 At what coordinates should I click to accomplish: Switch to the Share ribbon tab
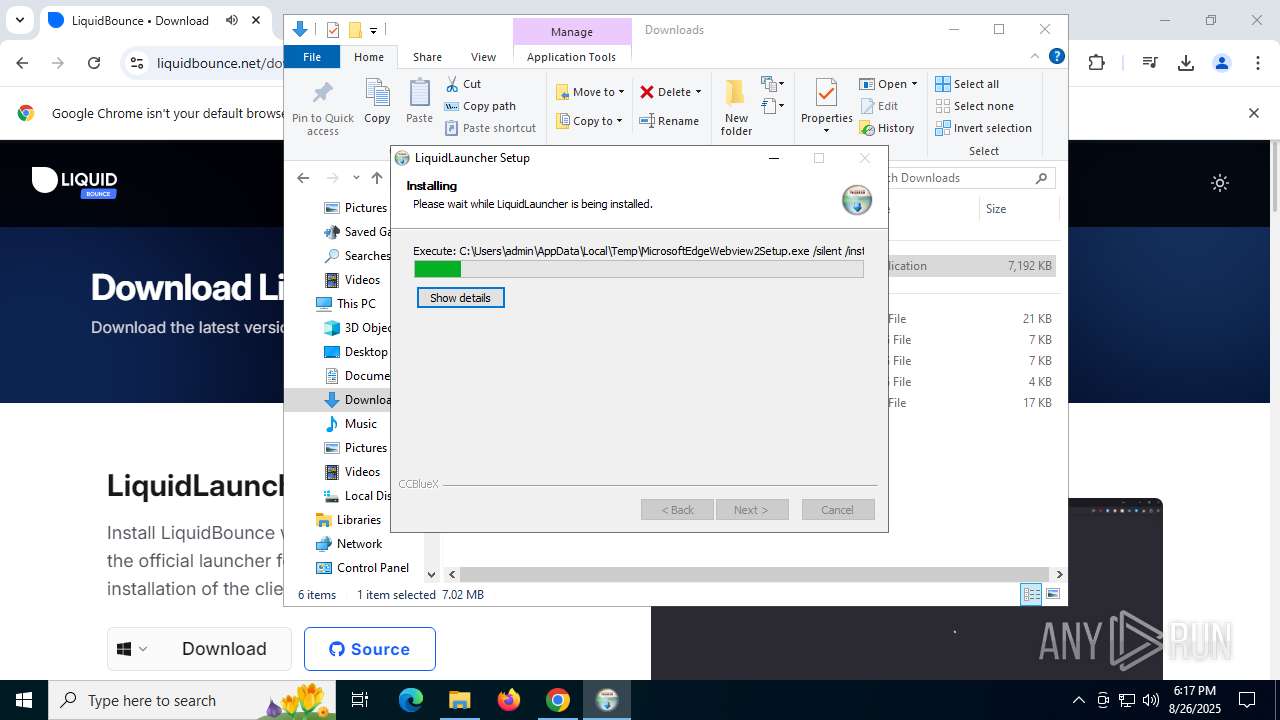[x=427, y=57]
